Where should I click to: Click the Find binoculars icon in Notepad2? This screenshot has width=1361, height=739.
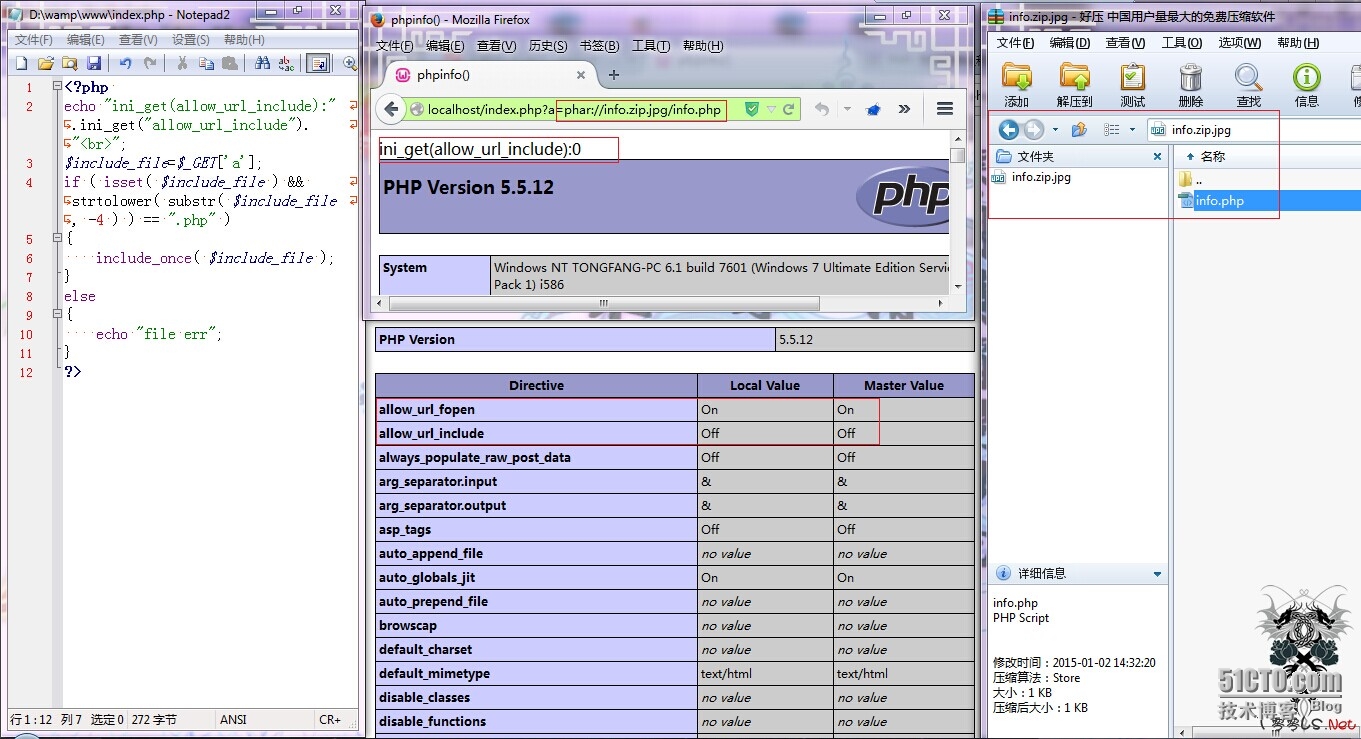coord(262,63)
